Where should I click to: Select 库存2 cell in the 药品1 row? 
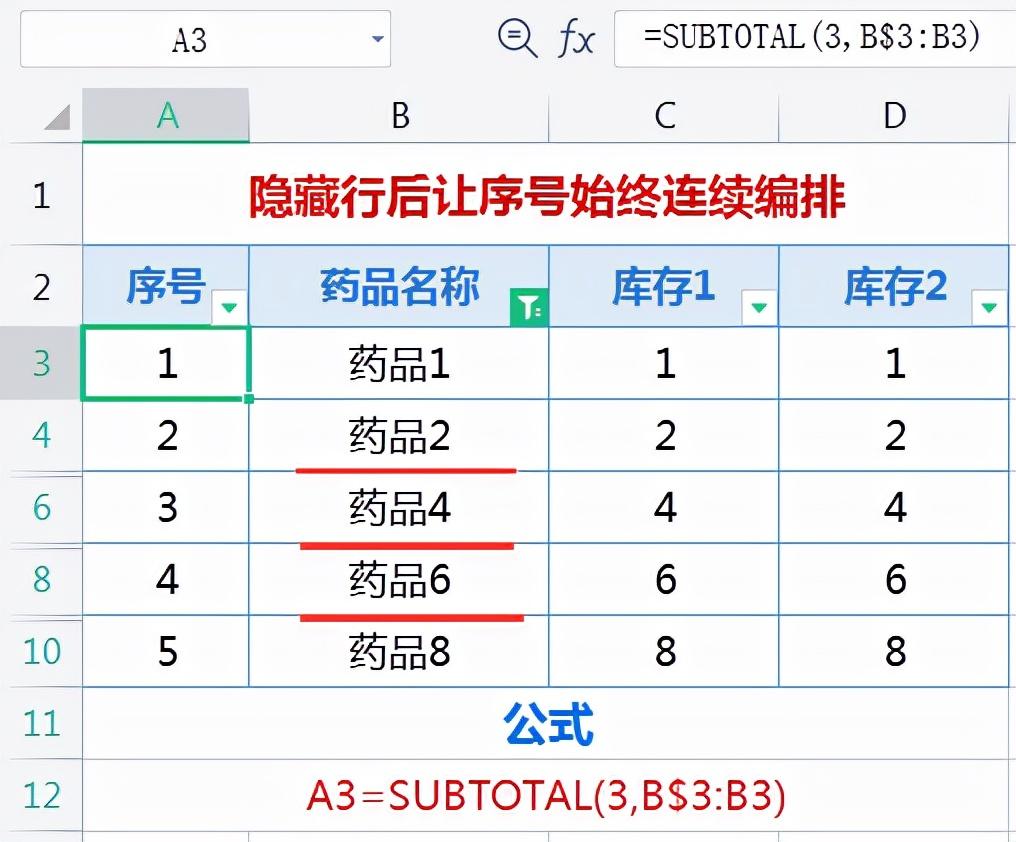pyautogui.click(x=894, y=363)
